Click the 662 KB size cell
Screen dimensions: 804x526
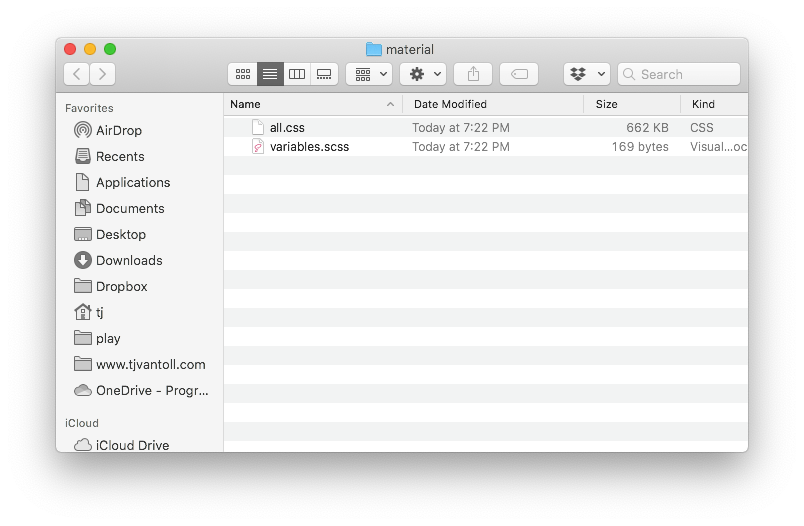point(647,128)
